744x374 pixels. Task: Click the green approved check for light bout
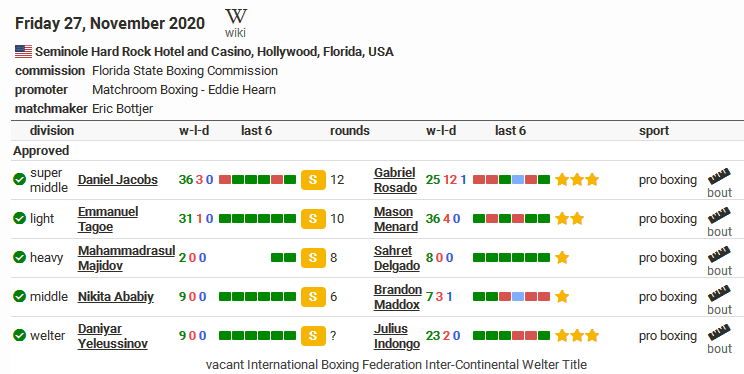click(x=19, y=218)
